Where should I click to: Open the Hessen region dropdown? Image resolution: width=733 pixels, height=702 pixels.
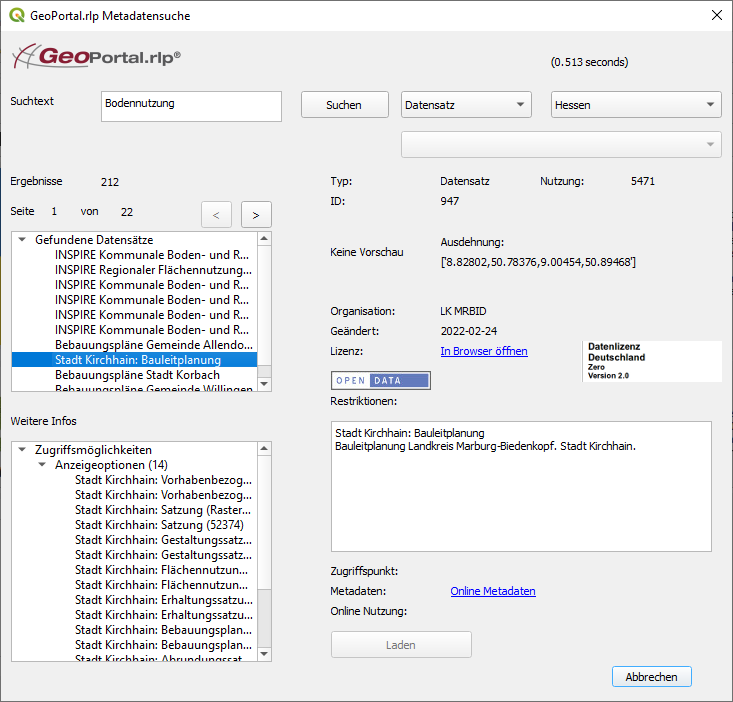[x=636, y=105]
